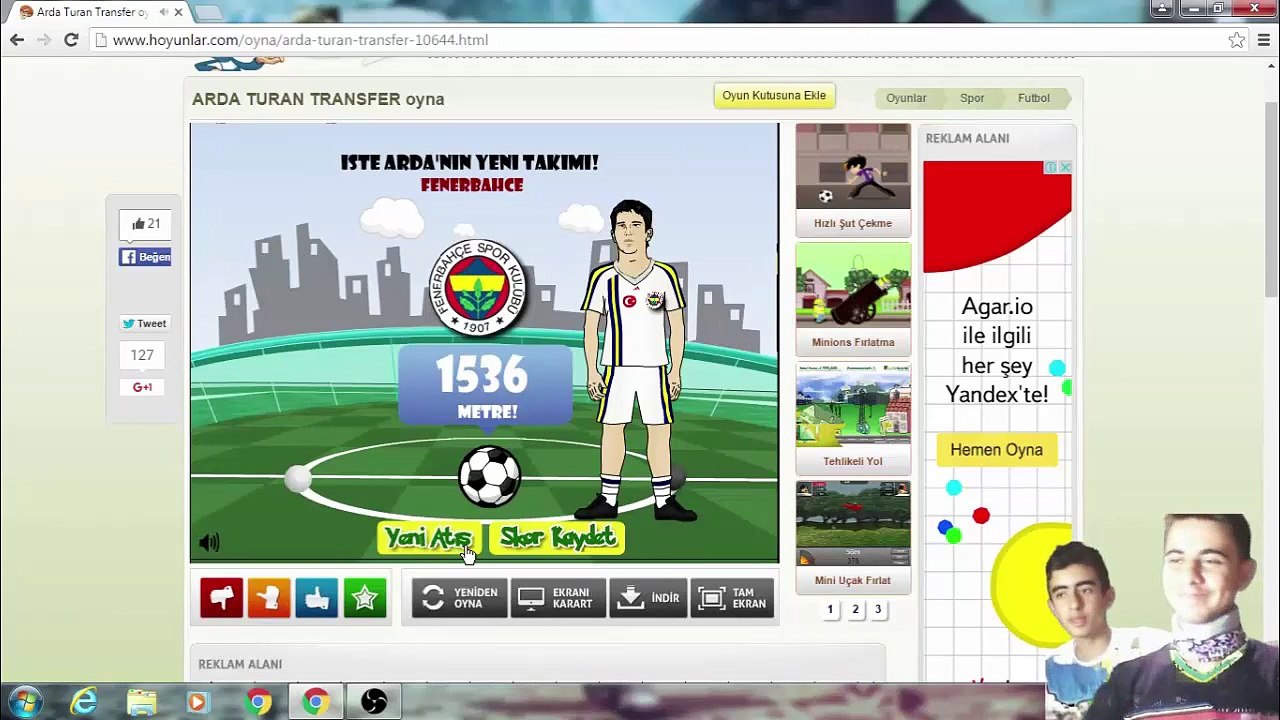1280x720 pixels.
Task: Switch to Tam Ekran fullscreen mode
Action: [x=733, y=598]
